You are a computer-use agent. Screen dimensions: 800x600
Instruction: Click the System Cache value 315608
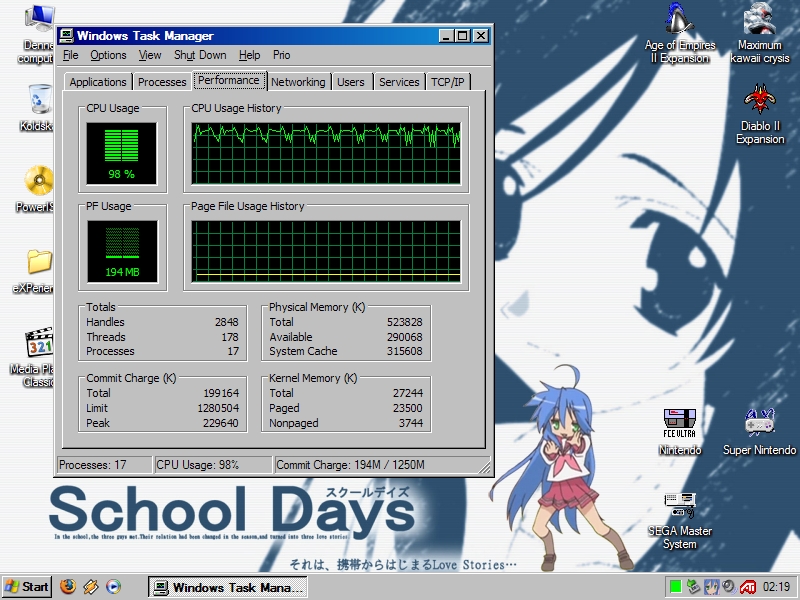(405, 351)
